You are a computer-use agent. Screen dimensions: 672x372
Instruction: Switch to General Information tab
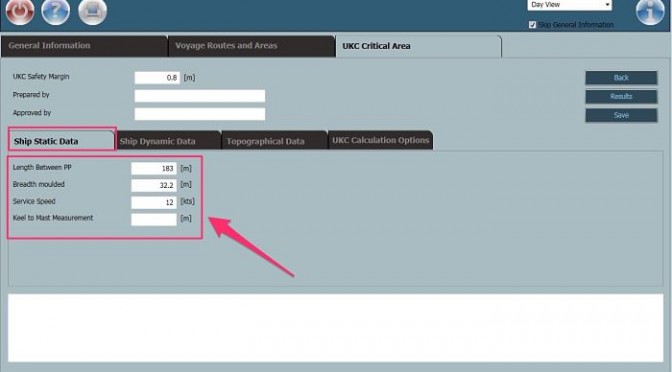84,46
